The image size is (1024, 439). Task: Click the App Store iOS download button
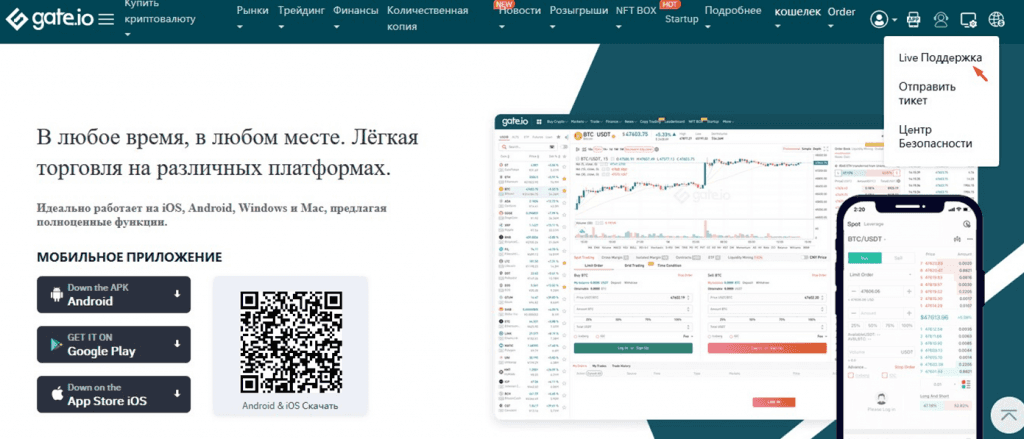(114, 394)
